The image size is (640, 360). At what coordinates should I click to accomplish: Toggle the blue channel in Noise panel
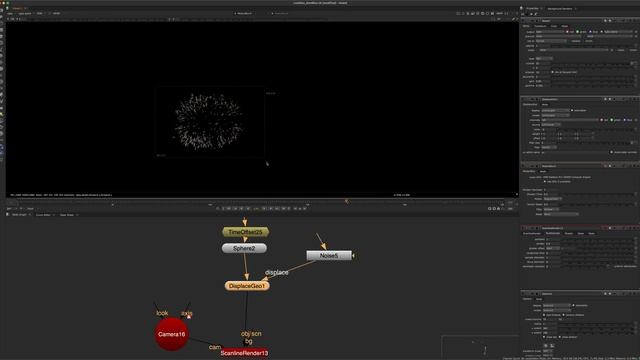click(x=590, y=31)
